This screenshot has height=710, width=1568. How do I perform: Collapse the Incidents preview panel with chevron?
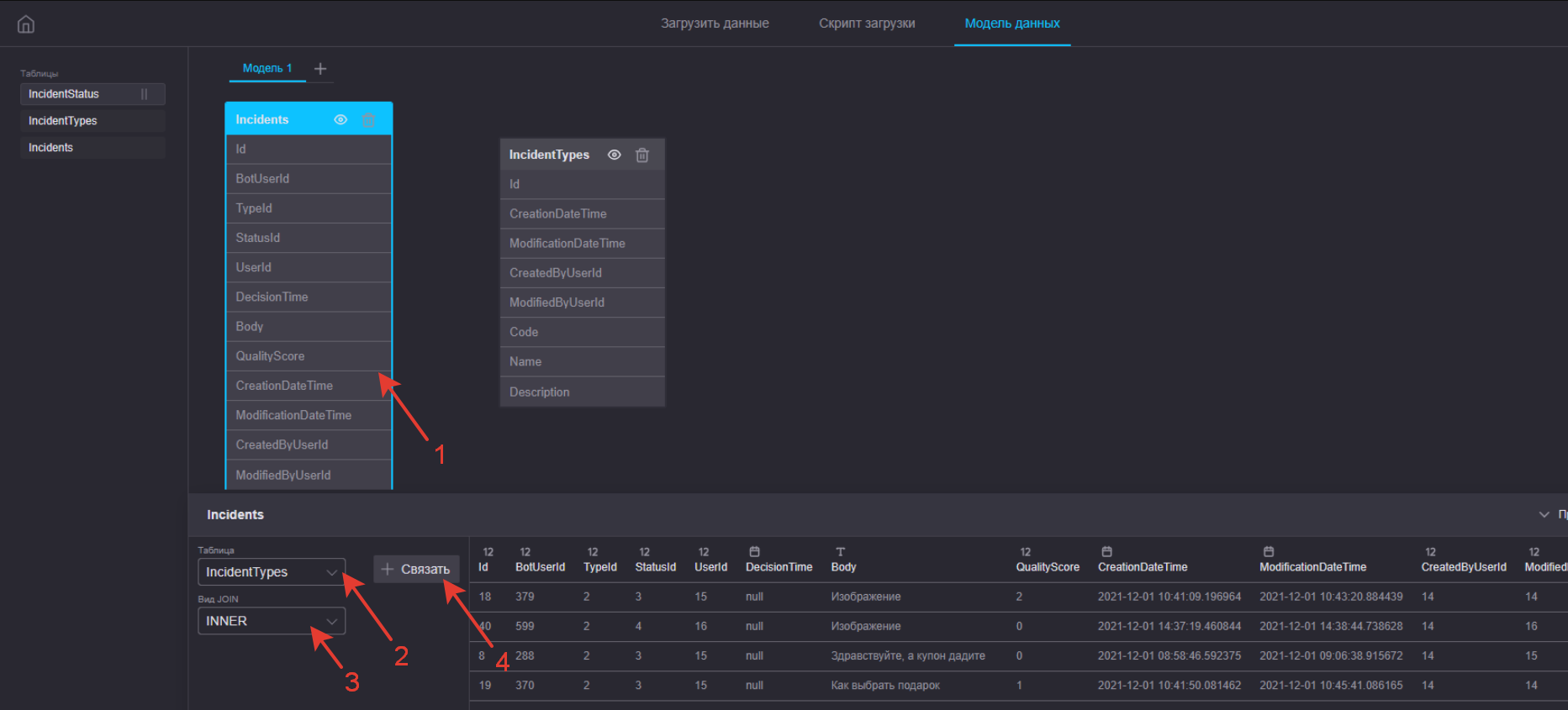pos(1544,514)
